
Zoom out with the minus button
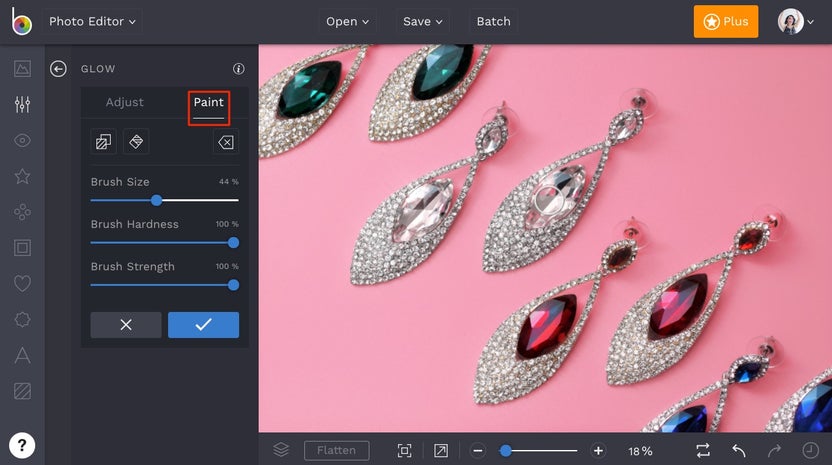pos(478,451)
